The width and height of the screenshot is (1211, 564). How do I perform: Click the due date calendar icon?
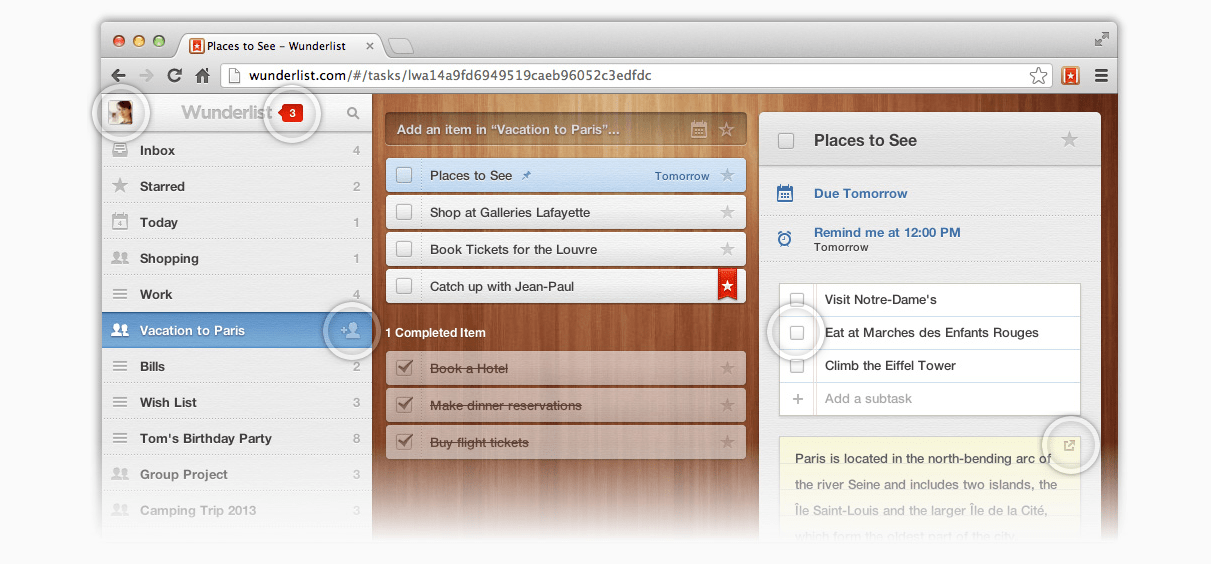785,193
